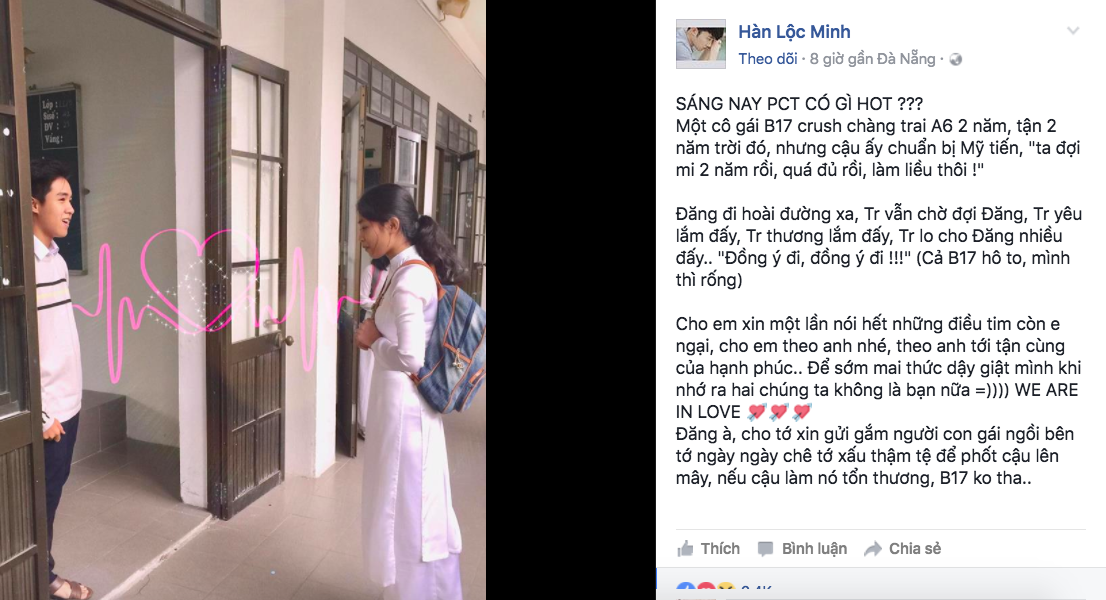Click Hàn Lộc Minh's profile picture
The height and width of the screenshot is (600, 1106).
(700, 44)
